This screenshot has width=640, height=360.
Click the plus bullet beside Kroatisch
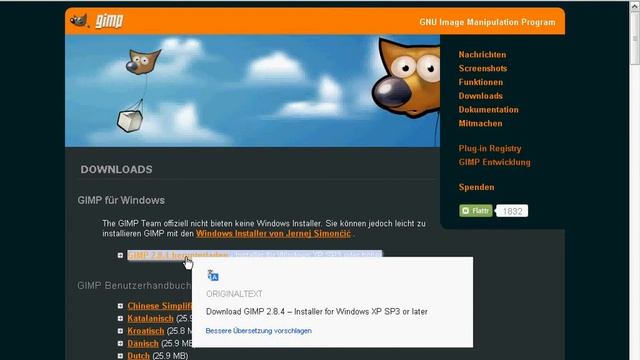120,331
